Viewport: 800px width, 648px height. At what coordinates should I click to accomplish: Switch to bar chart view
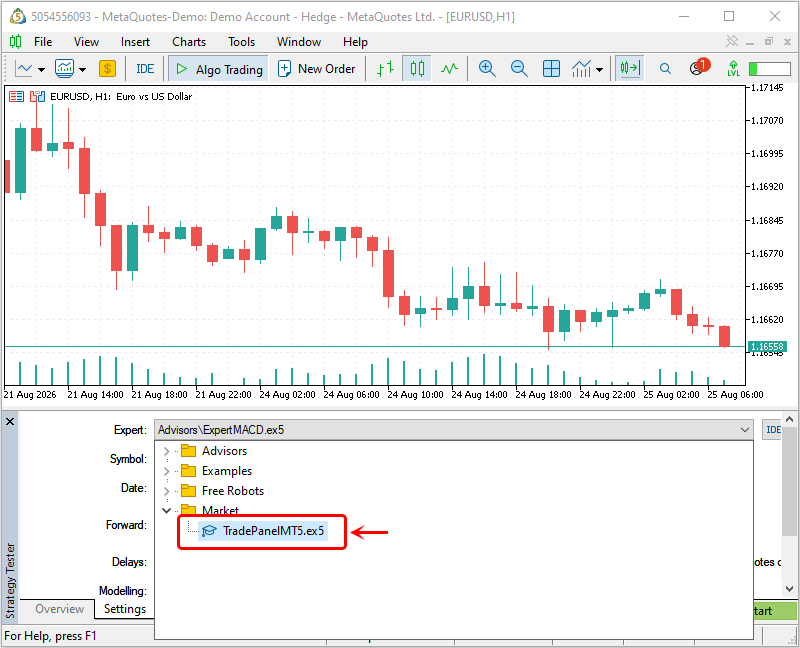pos(385,68)
